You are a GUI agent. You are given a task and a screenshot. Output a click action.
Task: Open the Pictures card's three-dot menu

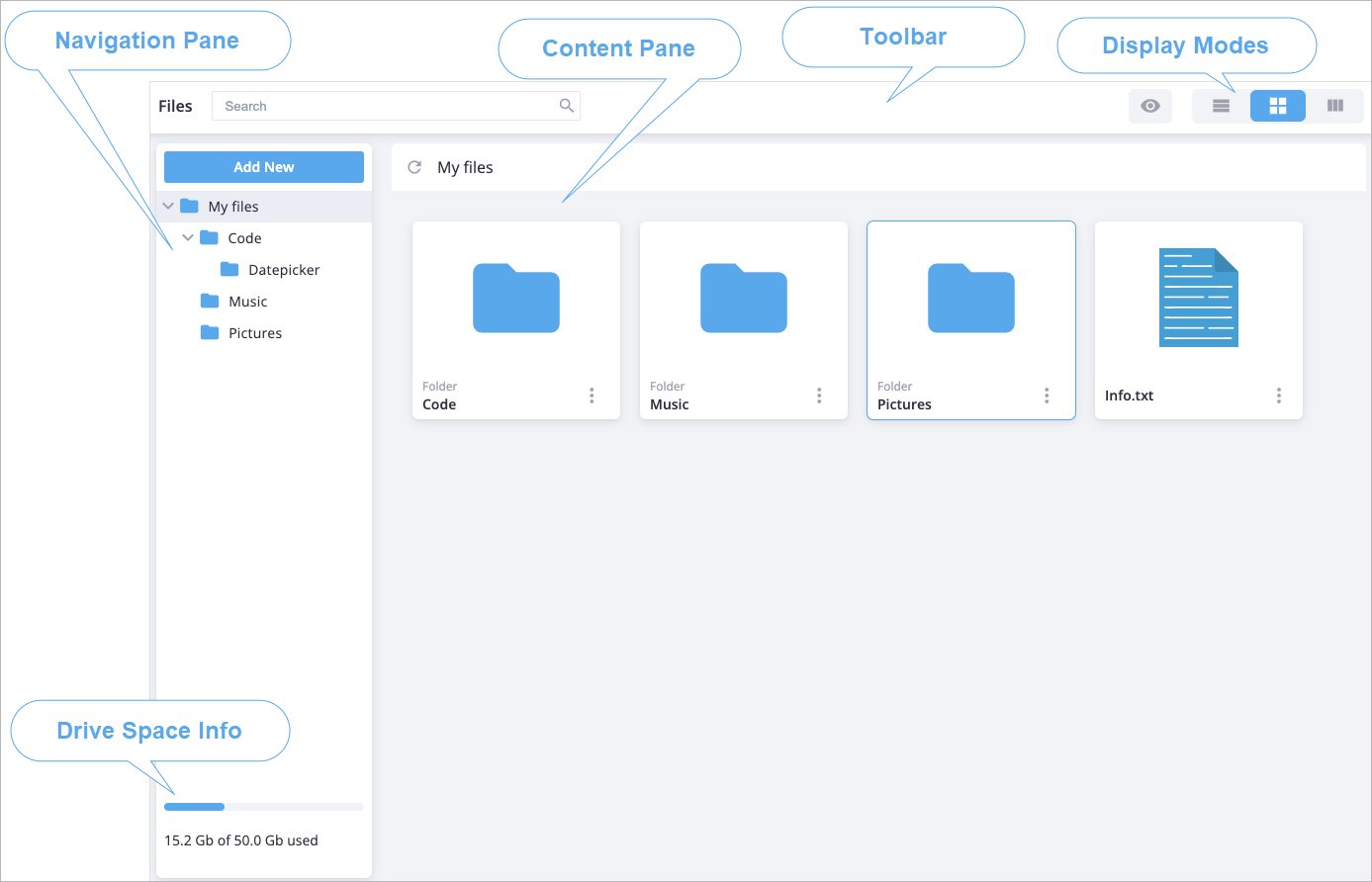[1047, 396]
